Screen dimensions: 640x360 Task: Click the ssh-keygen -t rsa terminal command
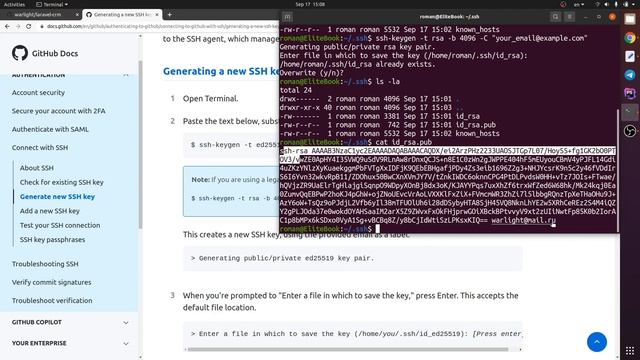(x=481, y=38)
